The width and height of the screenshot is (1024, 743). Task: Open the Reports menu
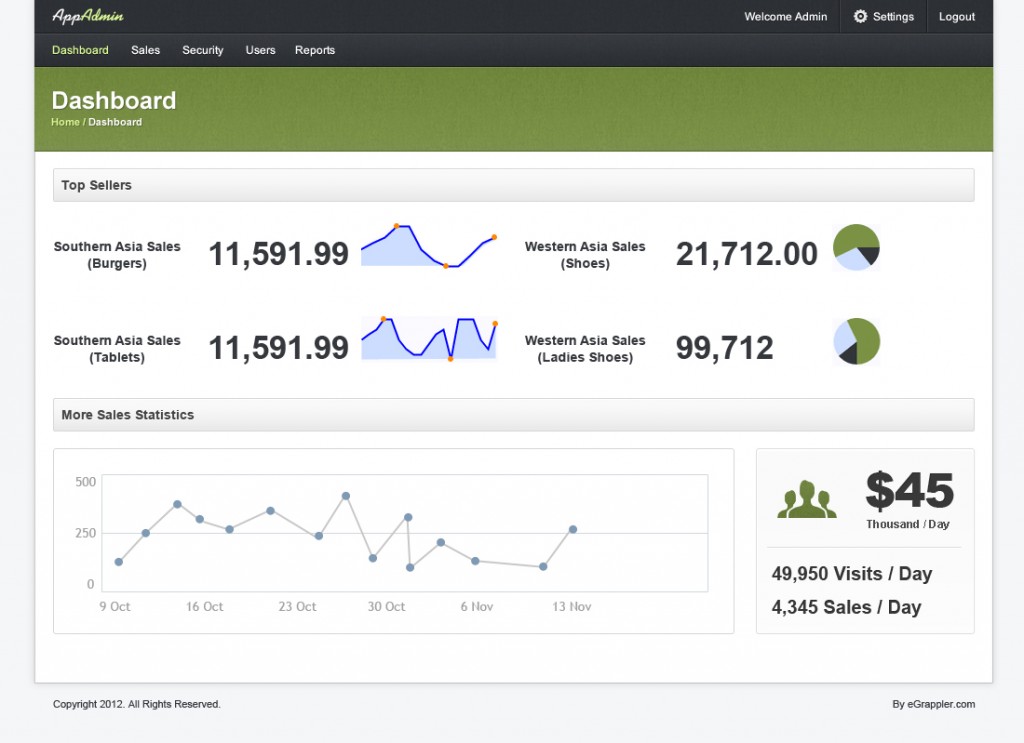point(315,50)
